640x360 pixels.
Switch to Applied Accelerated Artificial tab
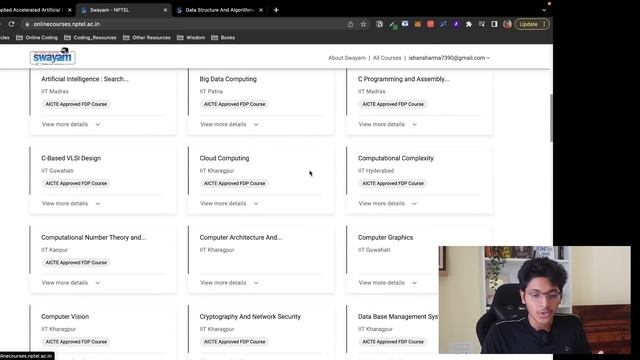point(37,10)
